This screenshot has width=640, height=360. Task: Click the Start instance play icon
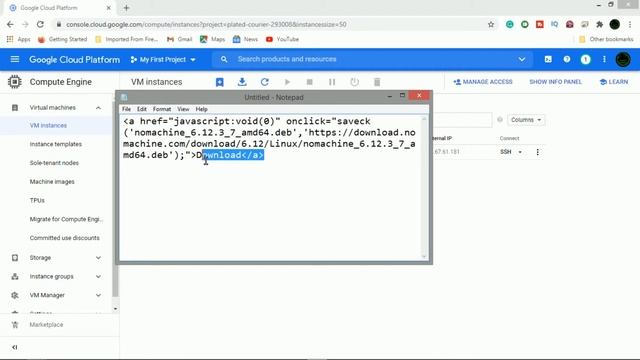287,82
